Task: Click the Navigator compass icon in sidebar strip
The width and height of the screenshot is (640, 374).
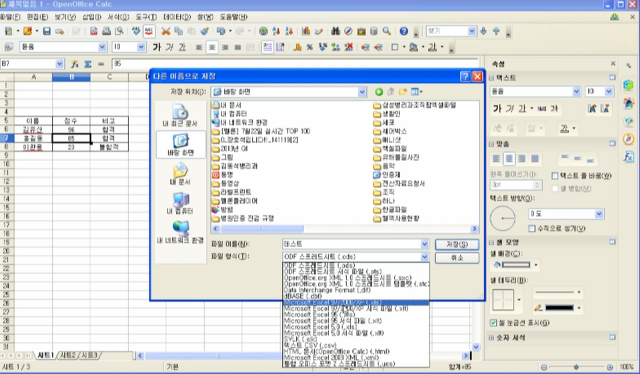Action: coord(629,139)
